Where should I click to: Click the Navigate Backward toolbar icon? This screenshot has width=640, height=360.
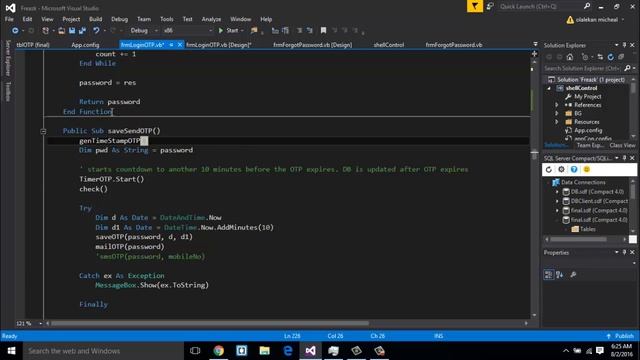[15, 31]
